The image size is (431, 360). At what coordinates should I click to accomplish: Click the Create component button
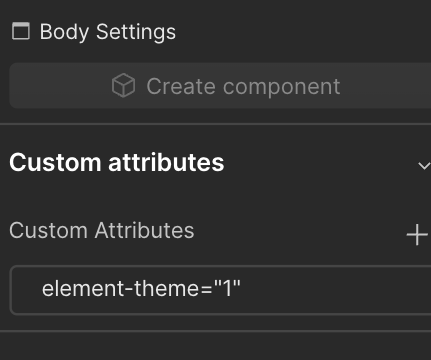tap(220, 86)
